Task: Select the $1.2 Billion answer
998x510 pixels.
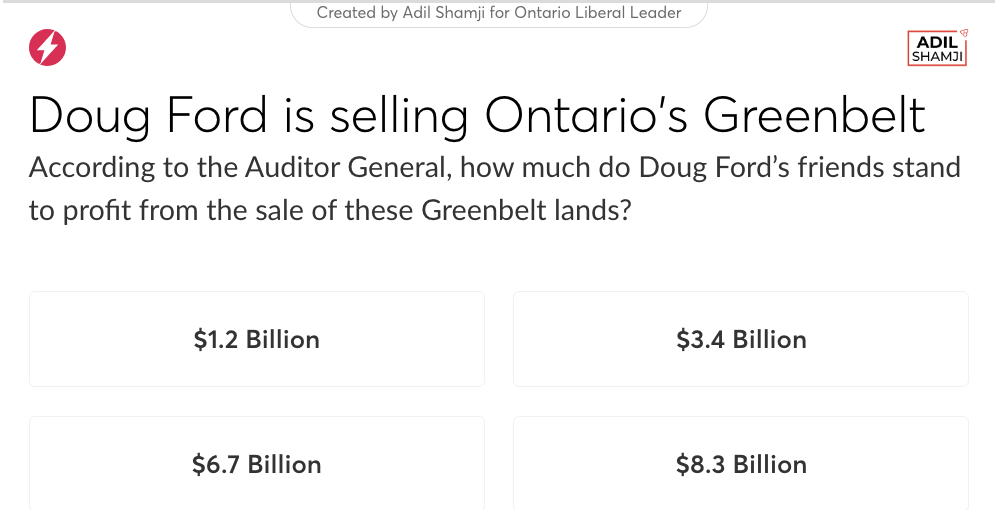Action: 257,339
